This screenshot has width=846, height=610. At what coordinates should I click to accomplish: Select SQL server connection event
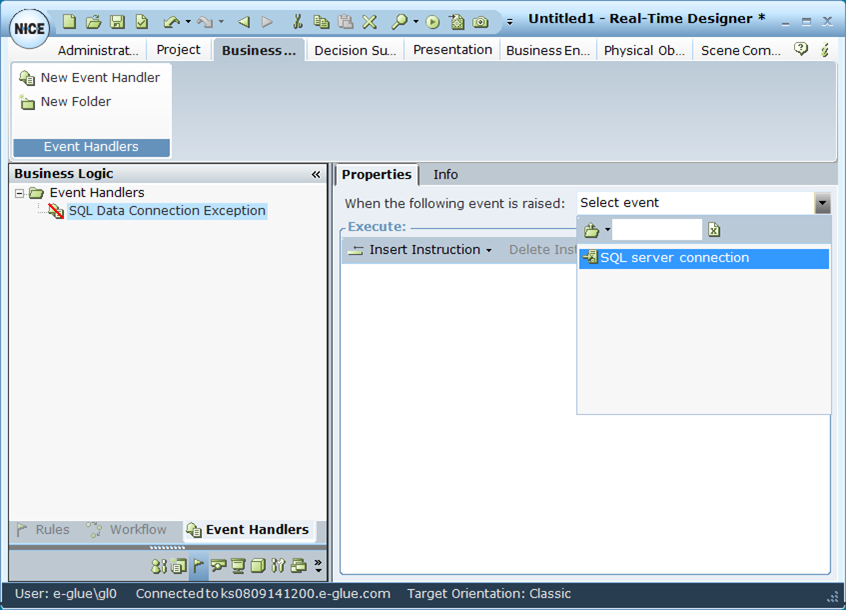click(x=674, y=258)
